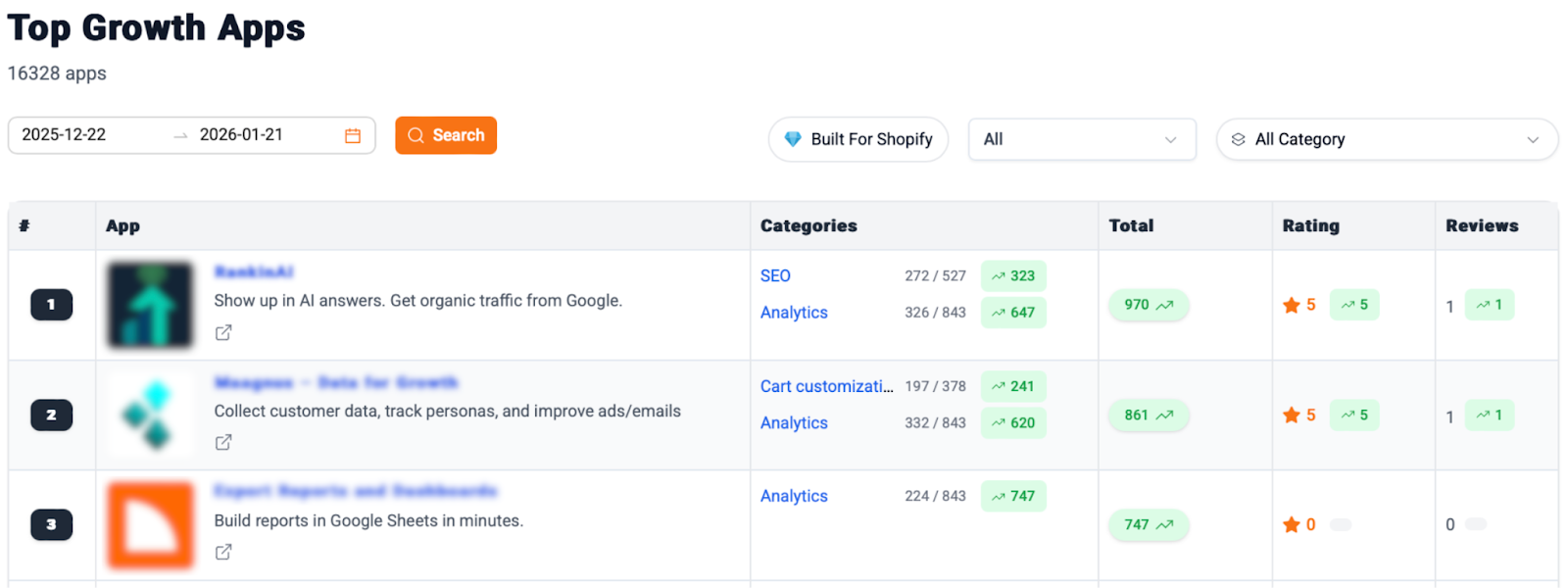
Task: Open external link icon for rank 3 app
Action: pyautogui.click(x=223, y=552)
